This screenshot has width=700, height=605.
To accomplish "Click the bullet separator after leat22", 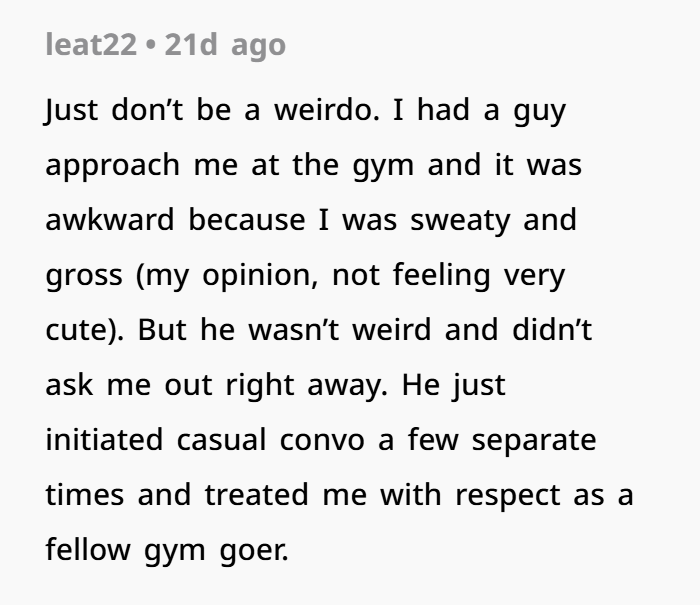I will click(151, 46).
